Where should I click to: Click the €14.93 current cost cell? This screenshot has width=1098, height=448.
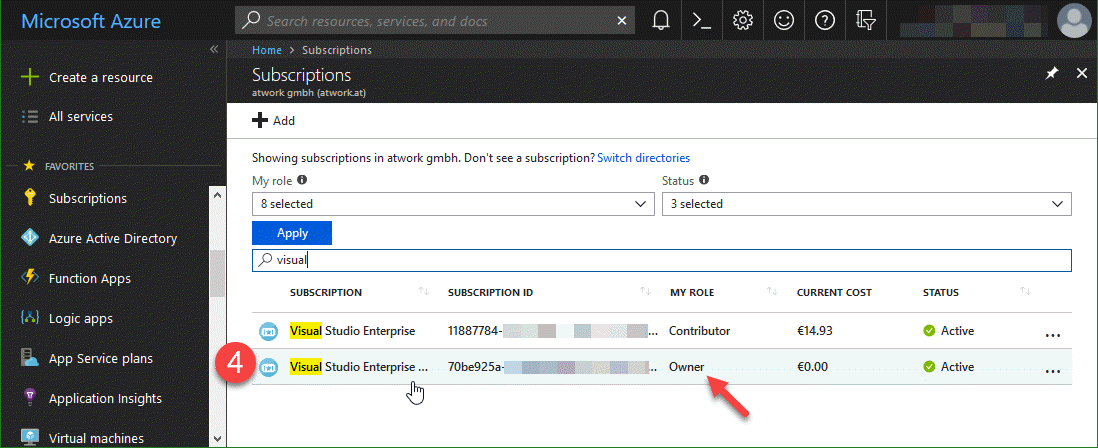pos(814,330)
